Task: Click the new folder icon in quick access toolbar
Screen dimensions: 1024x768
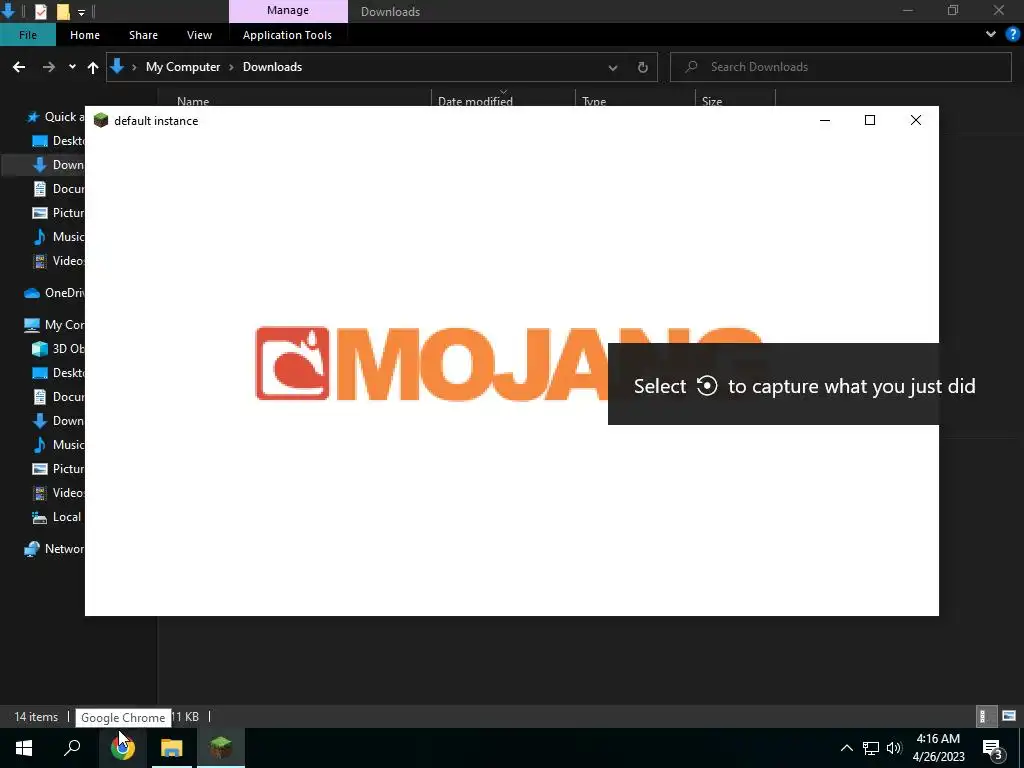Action: (x=63, y=11)
